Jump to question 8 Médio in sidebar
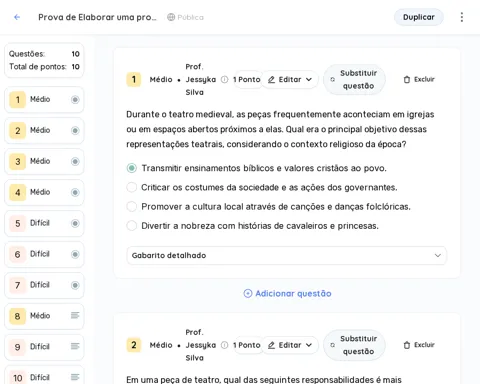Screen dimensions: 480x384 44,316
